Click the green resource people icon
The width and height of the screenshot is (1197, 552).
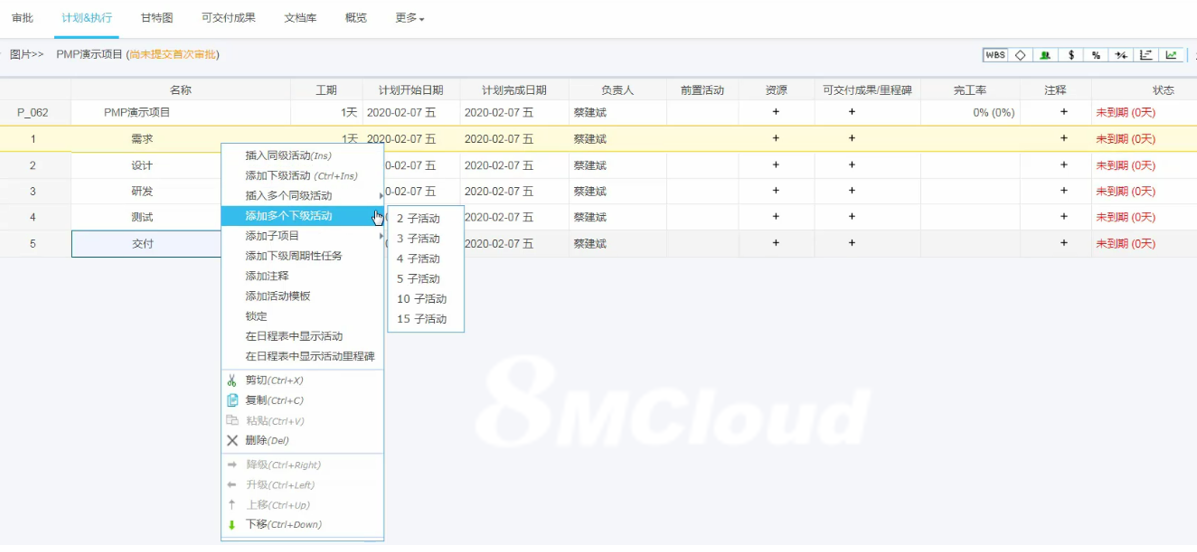click(1045, 55)
